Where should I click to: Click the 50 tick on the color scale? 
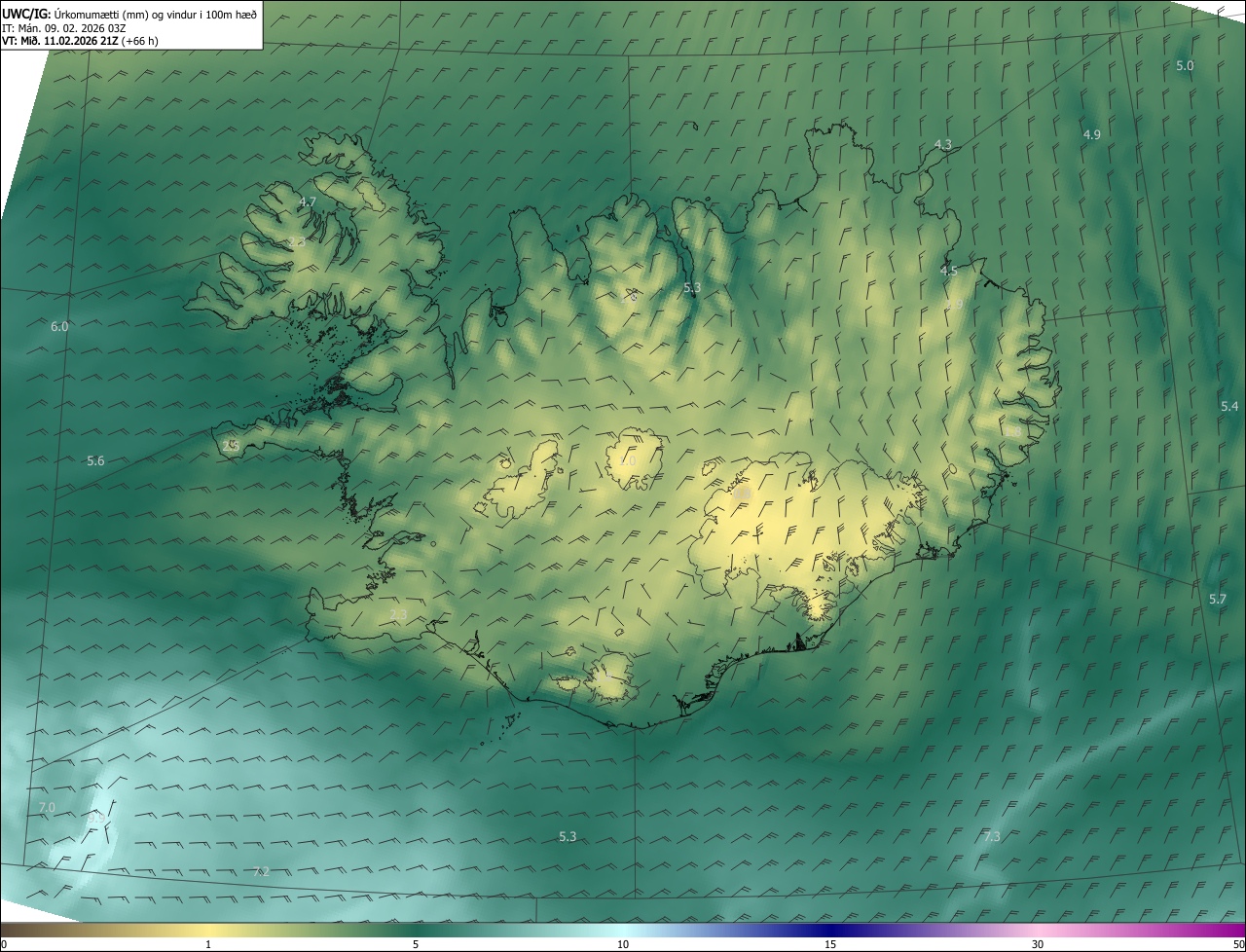[1239, 944]
